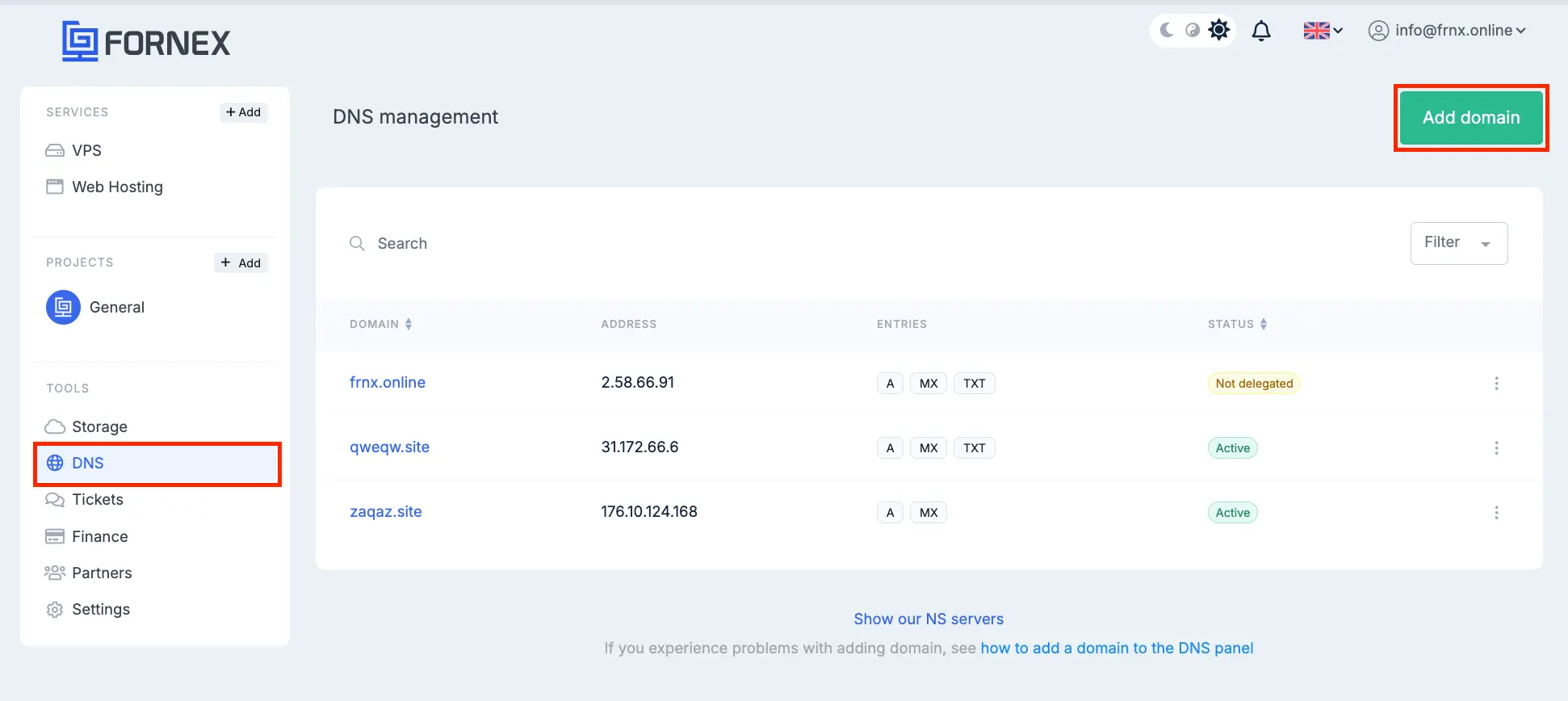
Task: Open how to add a domain guide
Action: pyautogui.click(x=1117, y=649)
